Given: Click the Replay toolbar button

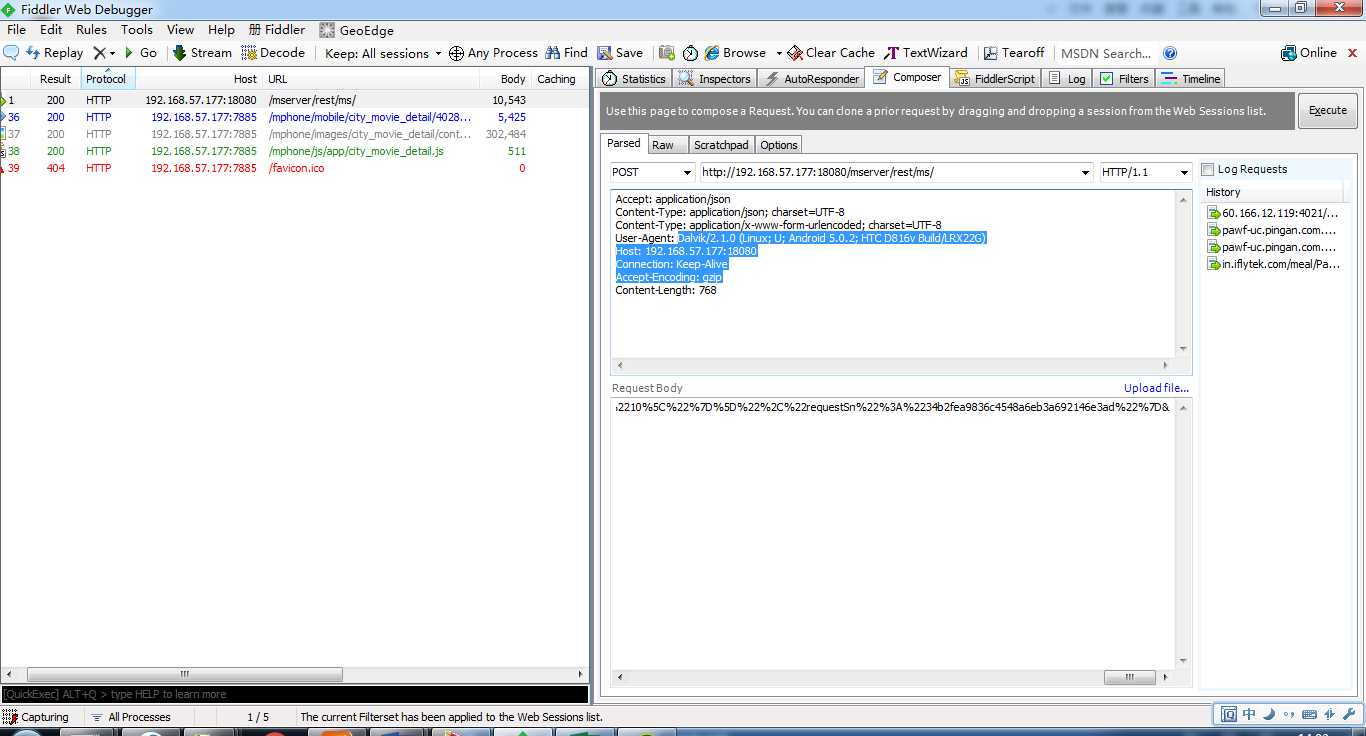Looking at the screenshot, I should tap(55, 53).
